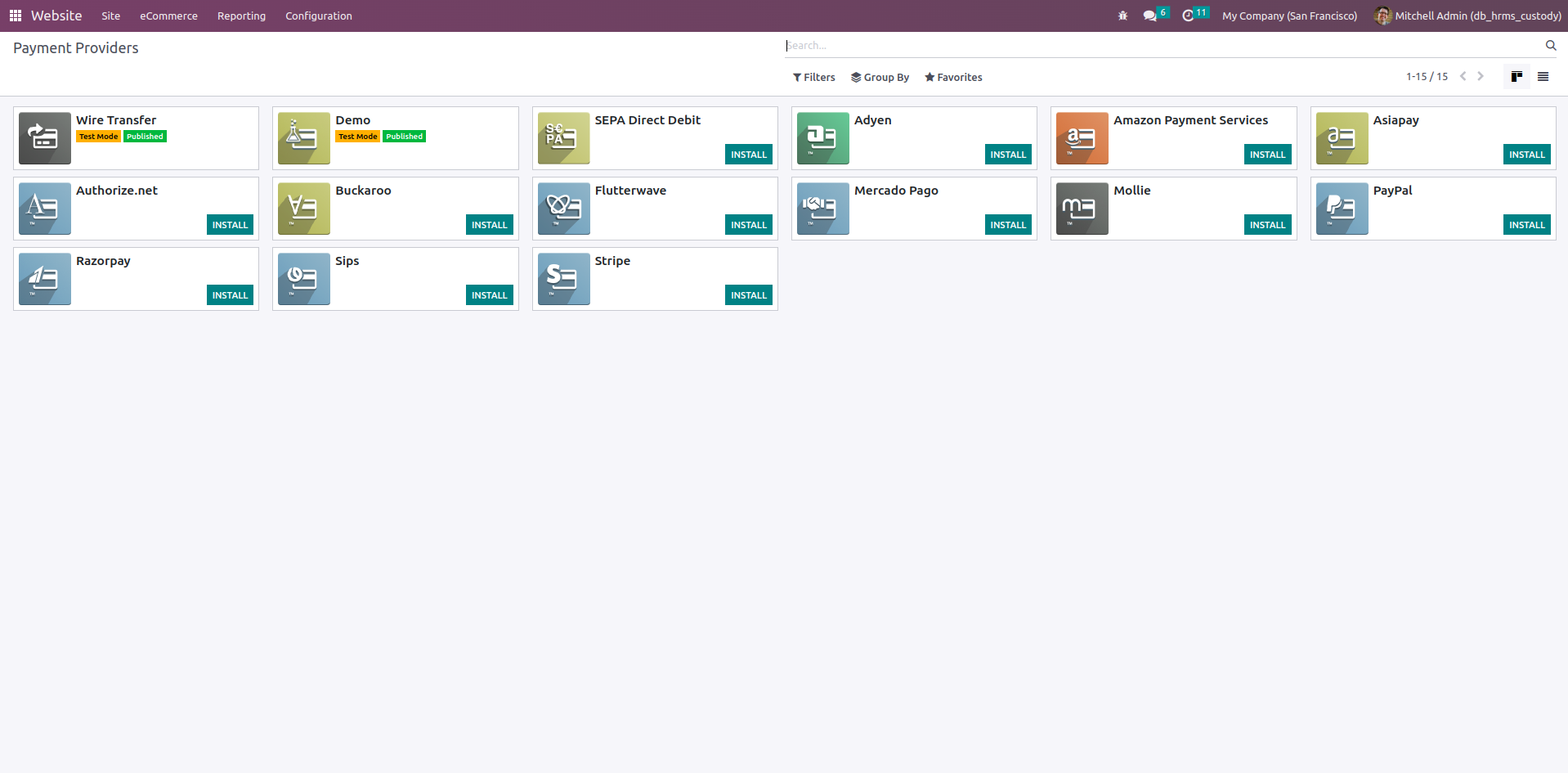The width and height of the screenshot is (1568, 773).
Task: Click the Adyen card title
Action: click(873, 120)
